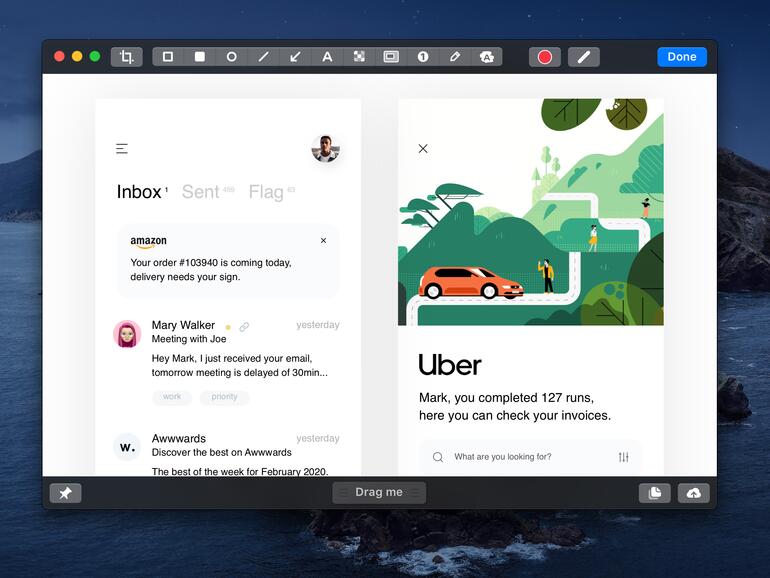
Task: Click the 'work' tag
Action: click(x=172, y=397)
